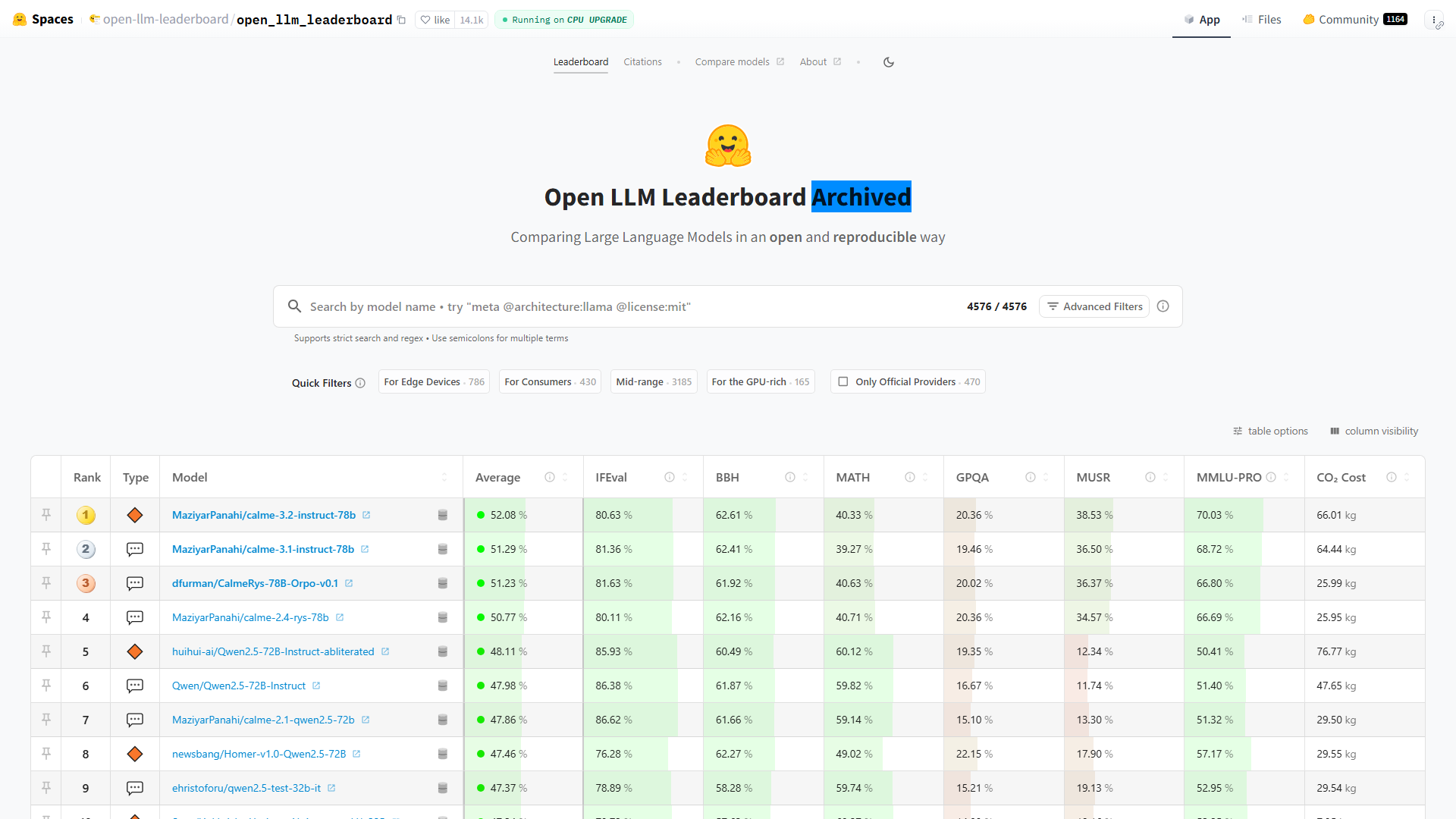Show Quick Filters info tooltip icon
The height and width of the screenshot is (819, 1456).
(x=360, y=383)
